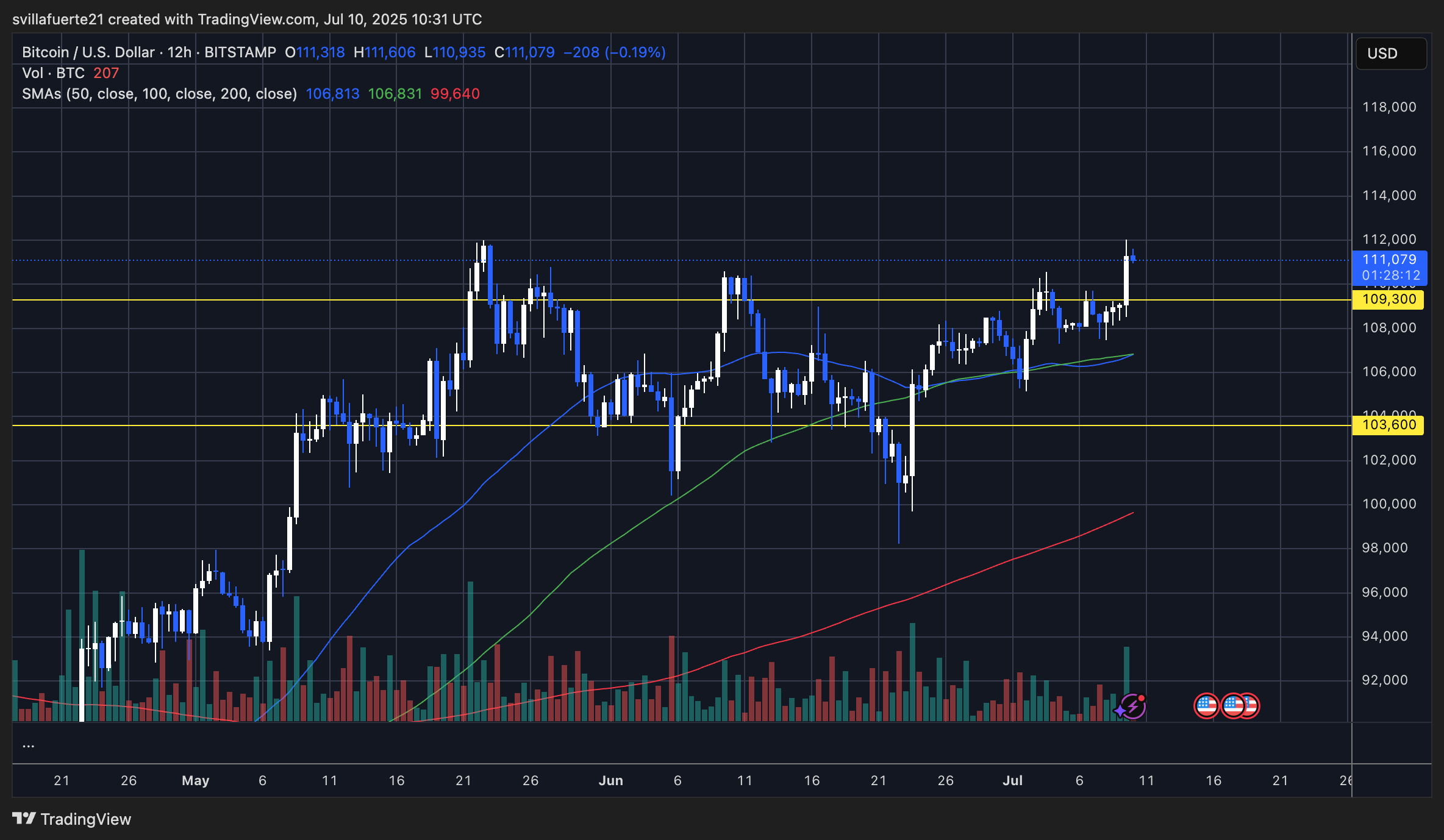The image size is (1444, 840).
Task: Click the 94,000 price axis label
Action: 1385,636
